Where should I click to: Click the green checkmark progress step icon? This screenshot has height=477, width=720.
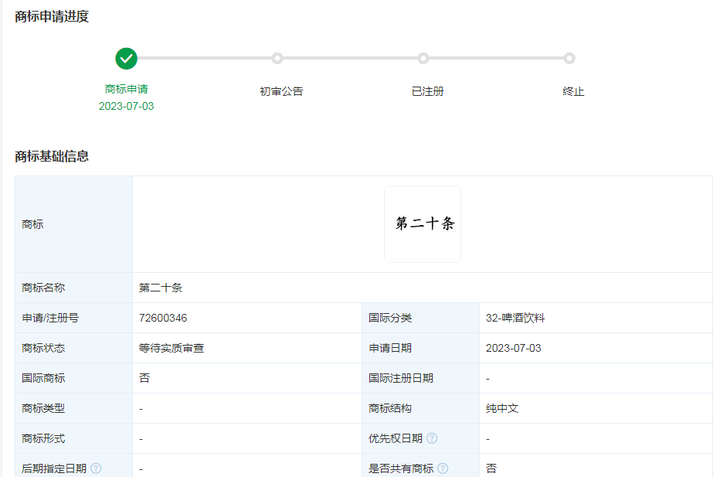coord(126,59)
